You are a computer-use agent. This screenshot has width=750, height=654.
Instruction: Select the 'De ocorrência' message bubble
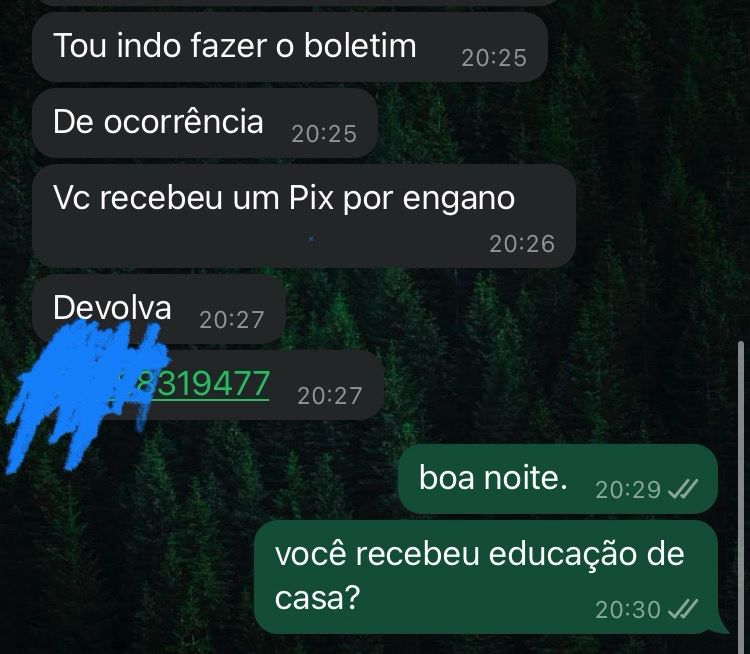[x=205, y=122]
